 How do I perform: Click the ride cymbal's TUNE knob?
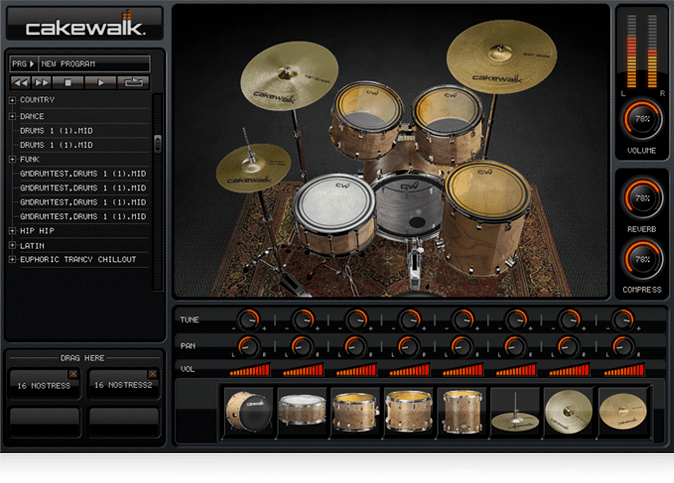622,319
